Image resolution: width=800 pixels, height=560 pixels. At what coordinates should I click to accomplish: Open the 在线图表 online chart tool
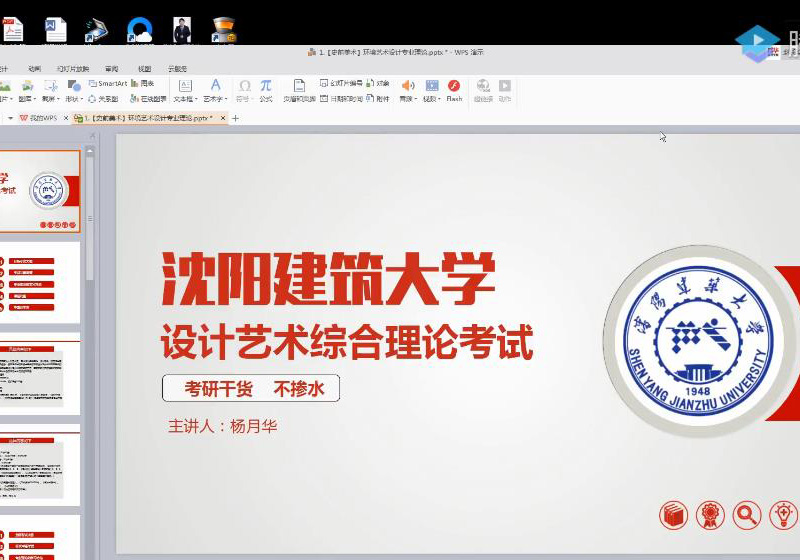pos(148,98)
